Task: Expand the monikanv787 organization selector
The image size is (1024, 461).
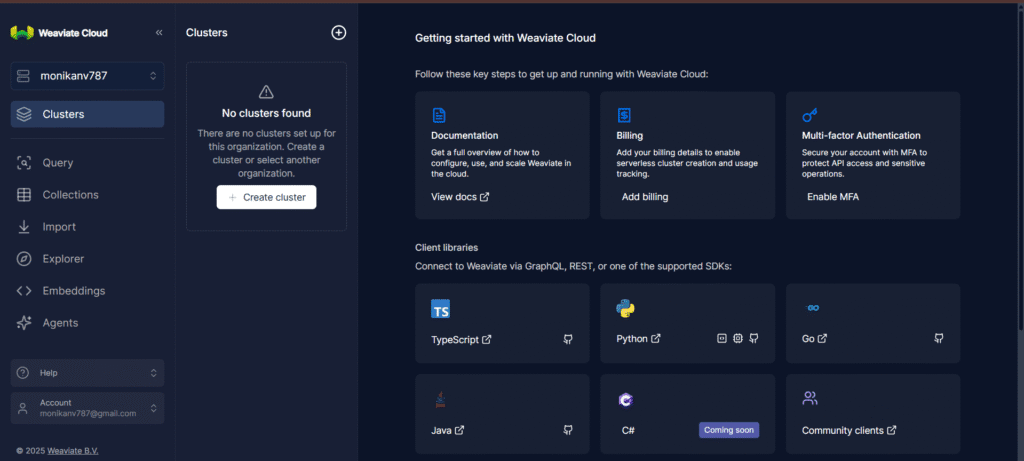Action: coord(87,76)
